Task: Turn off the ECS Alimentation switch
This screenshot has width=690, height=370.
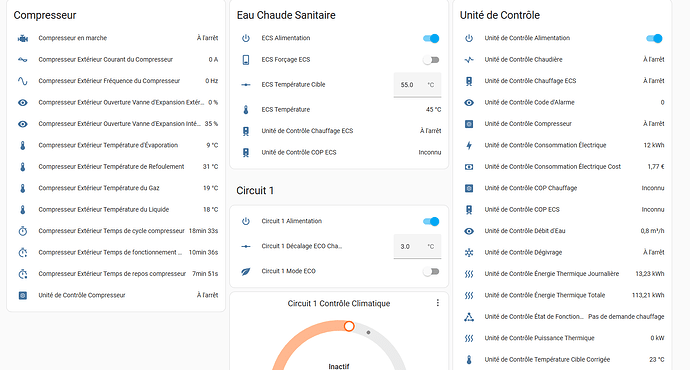Action: click(431, 38)
